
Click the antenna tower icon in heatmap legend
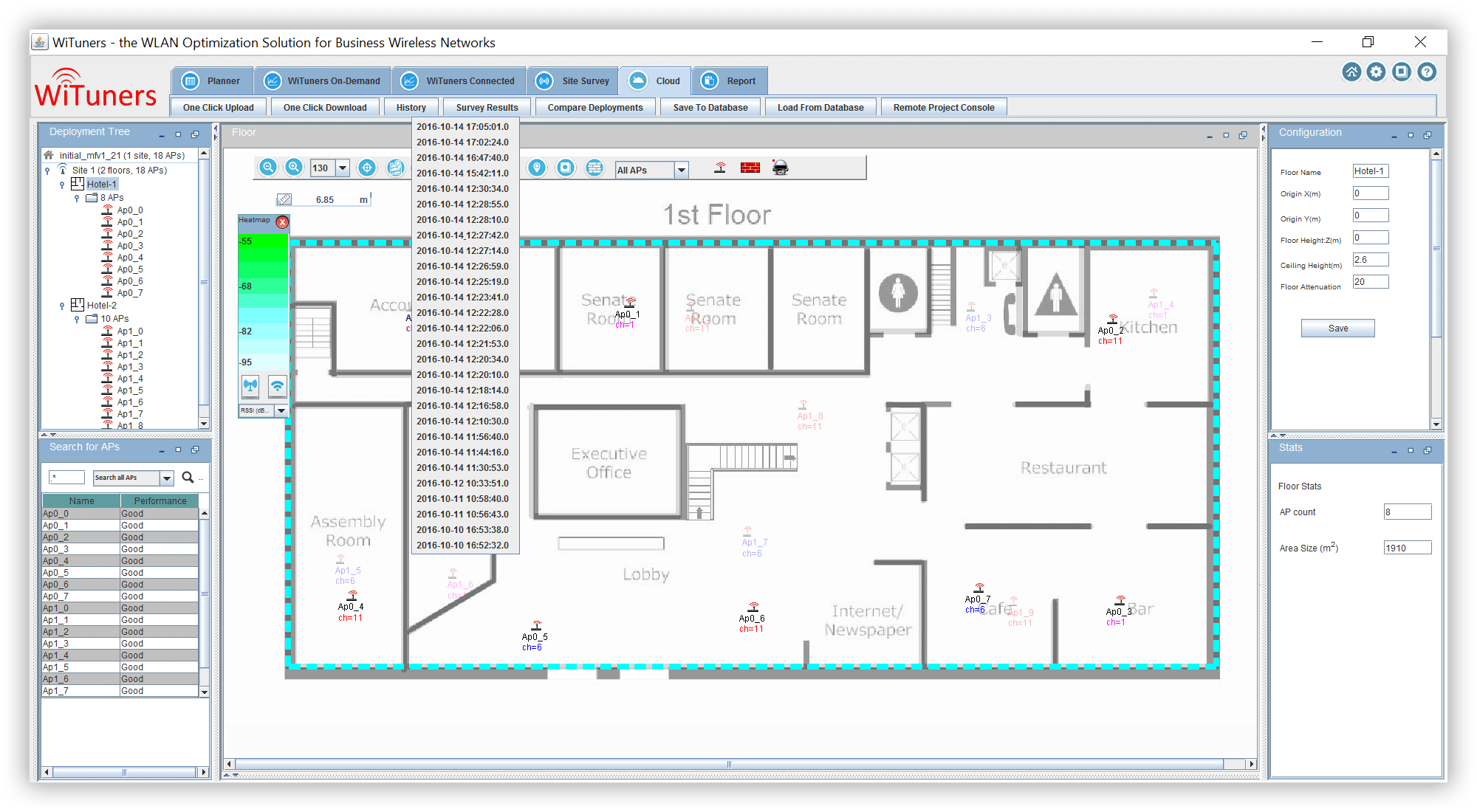(251, 385)
